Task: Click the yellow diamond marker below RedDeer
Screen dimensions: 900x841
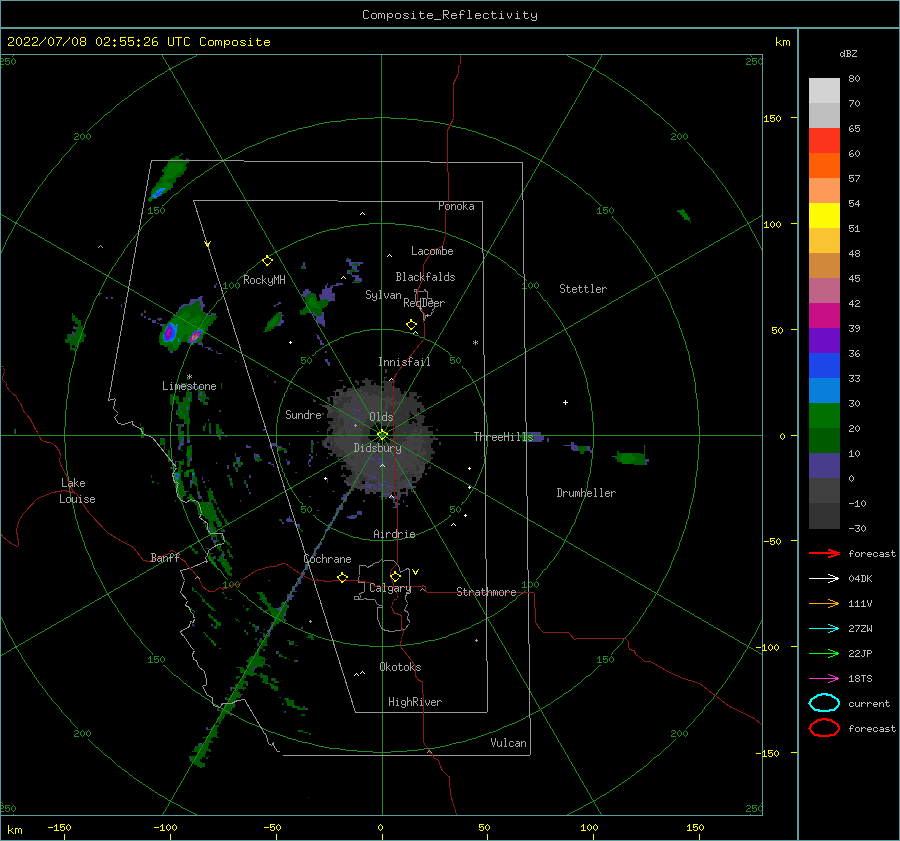Action: pyautogui.click(x=412, y=325)
